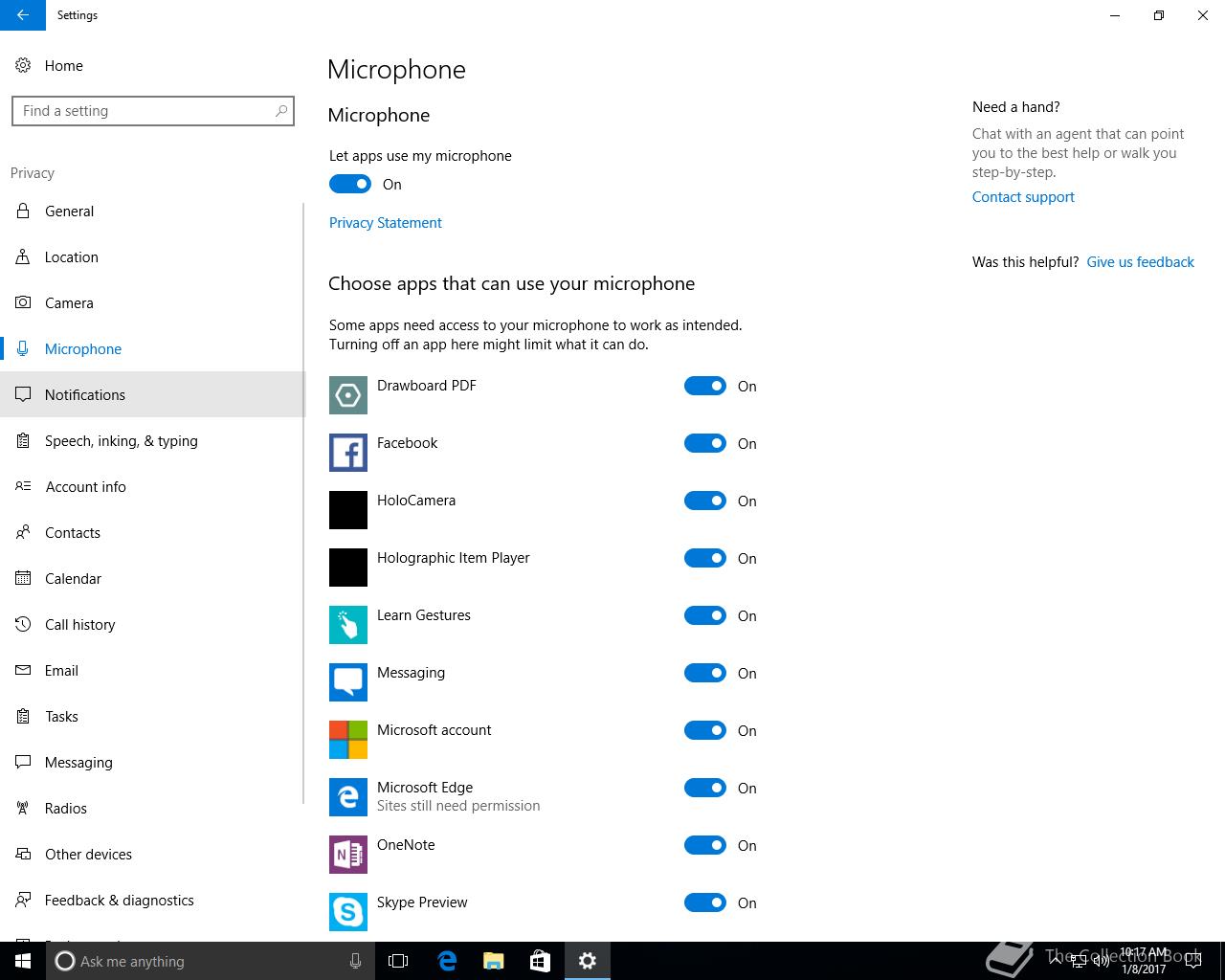Click the Home gear icon in sidebar
Screen dimensions: 1225x980
[23, 66]
